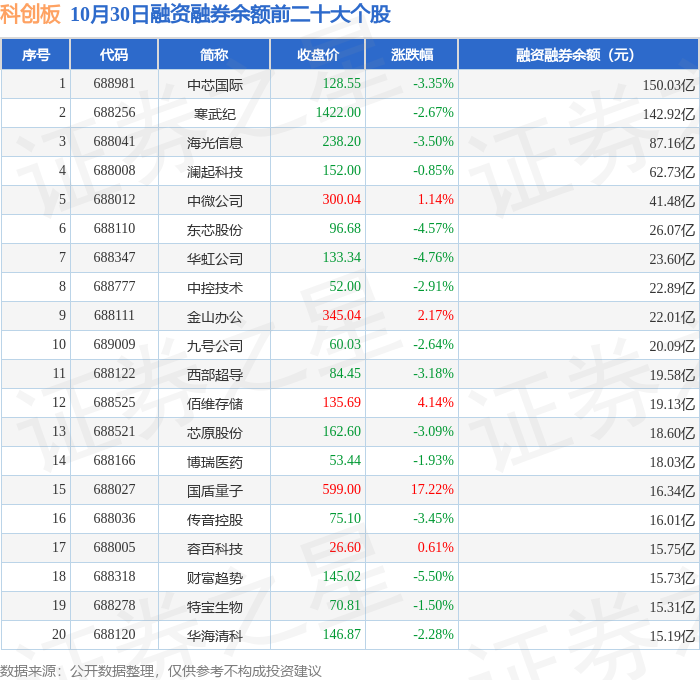Image resolution: width=700 pixels, height=680 pixels.
Task: Select the stock name 西部超导
Action: 215,375
